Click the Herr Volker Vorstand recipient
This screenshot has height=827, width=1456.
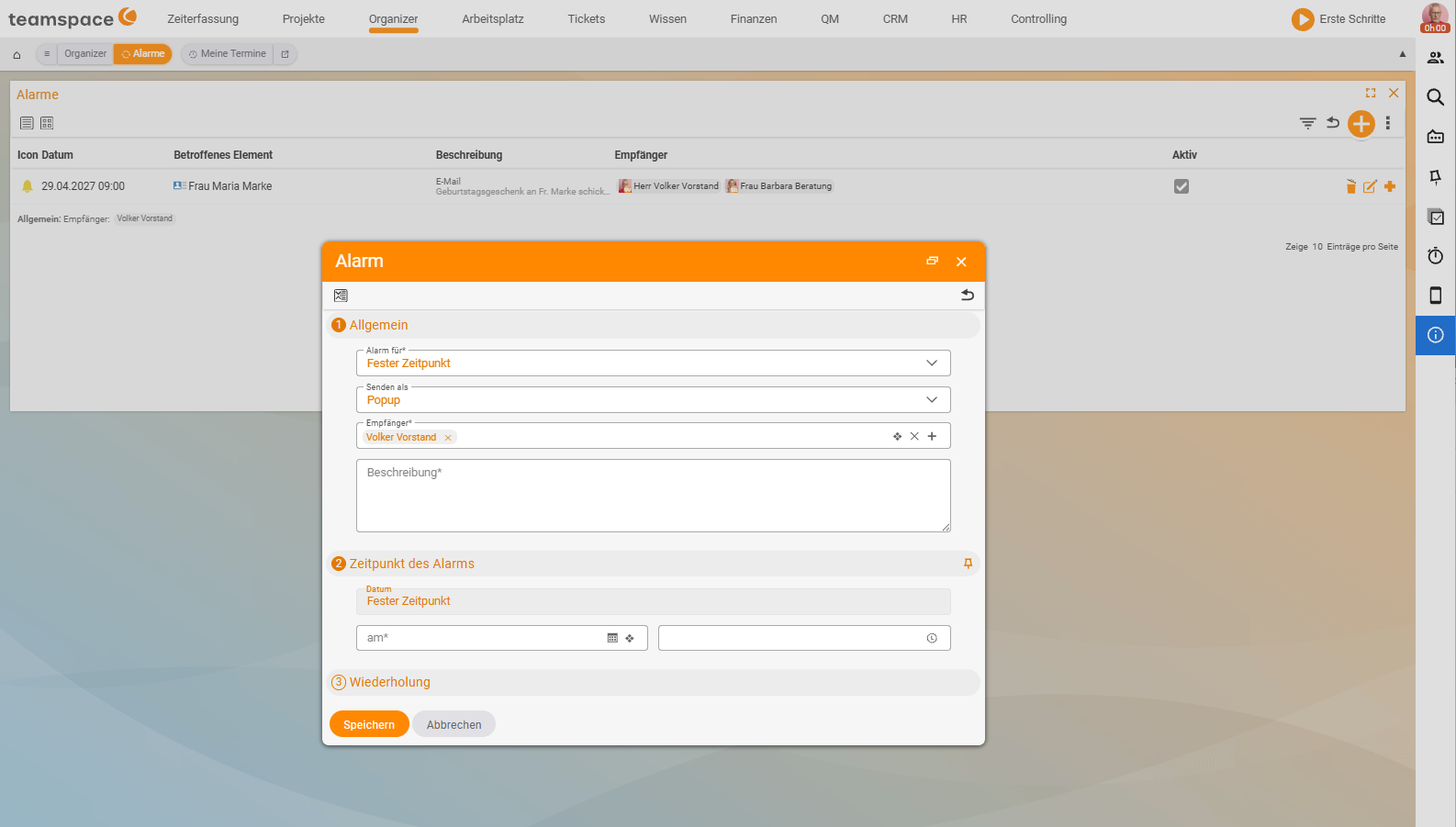point(668,186)
